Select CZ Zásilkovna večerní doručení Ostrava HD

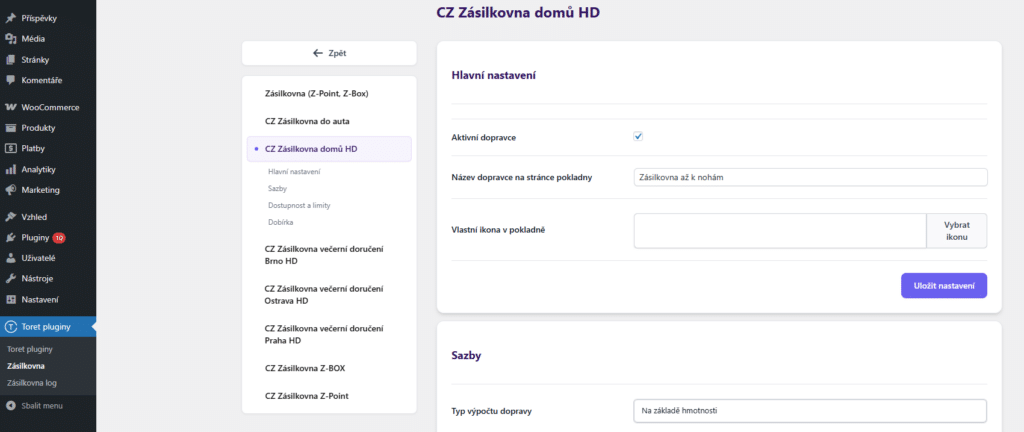[323, 295]
